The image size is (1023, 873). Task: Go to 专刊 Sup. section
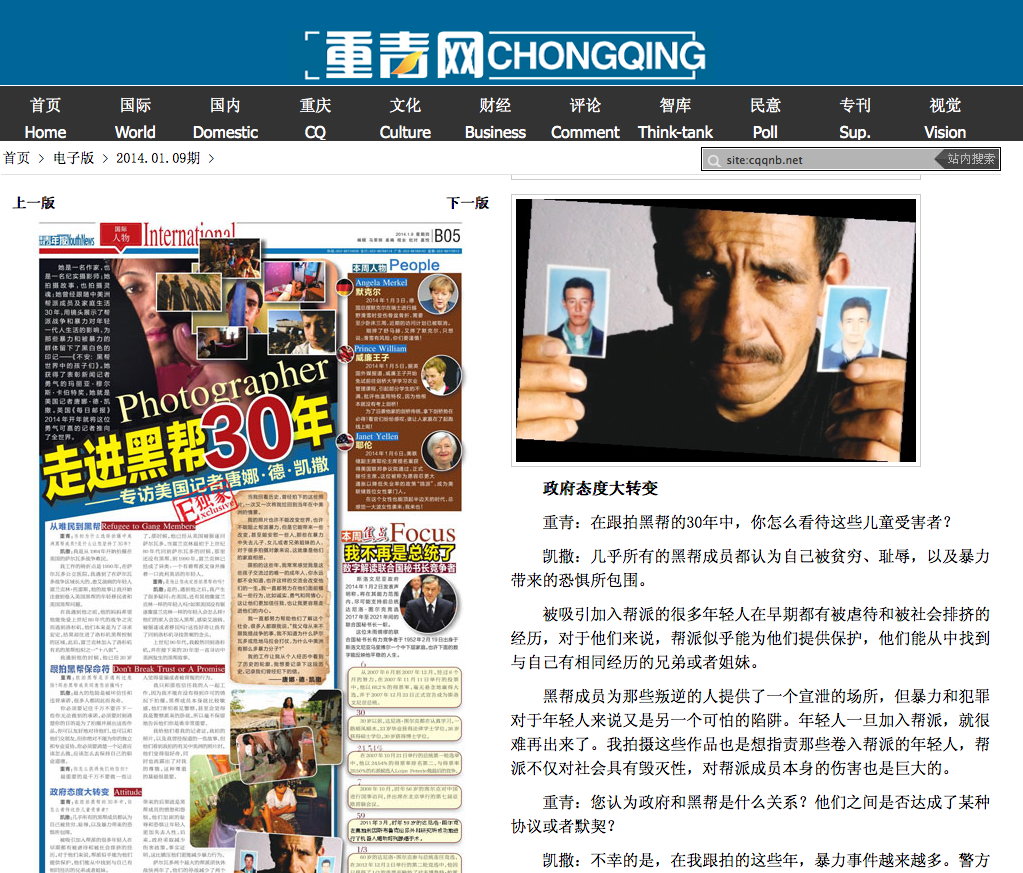pyautogui.click(x=855, y=118)
